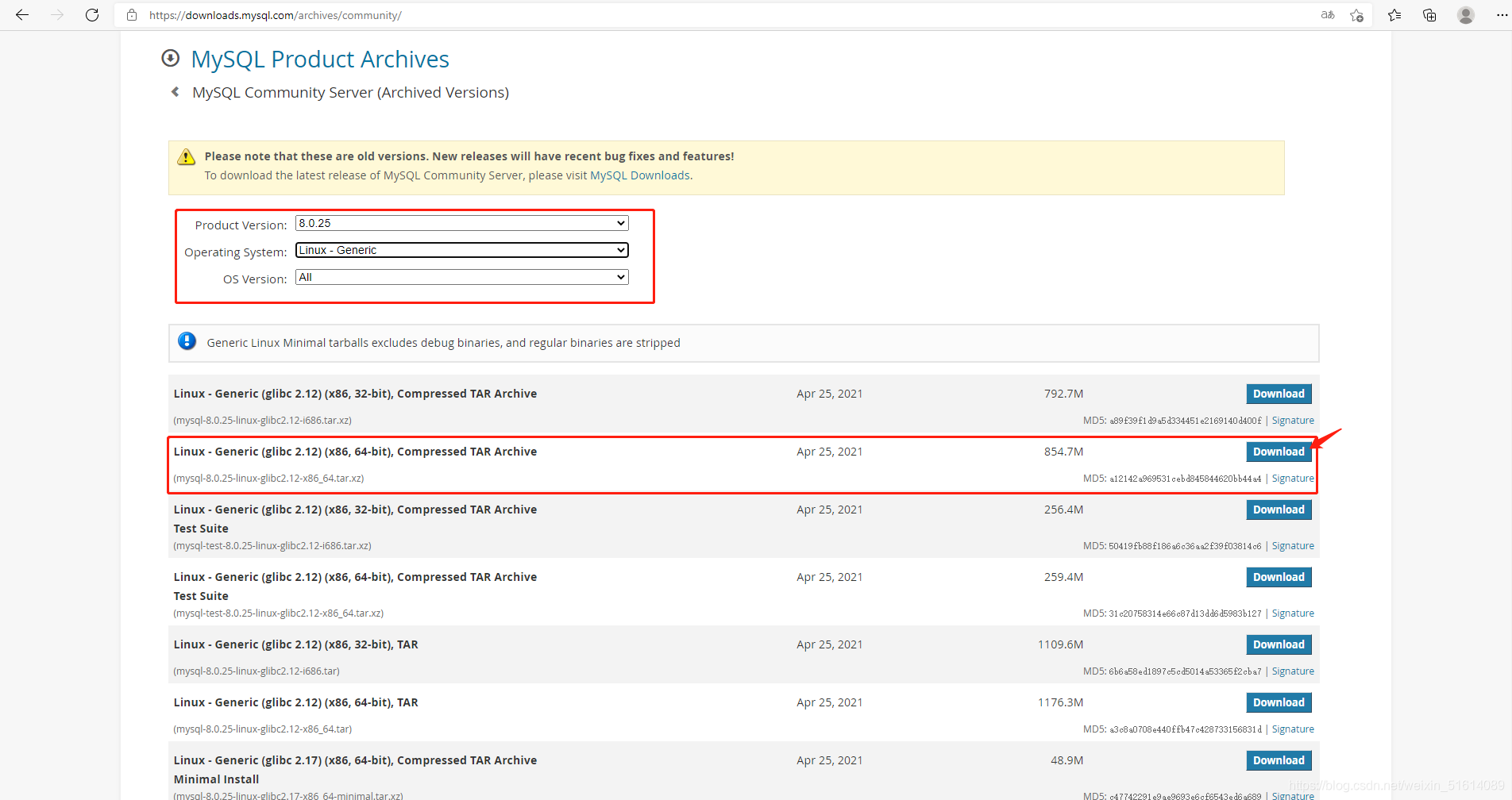Open the OS Version All dropdown
The image size is (1512, 800).
pos(462,277)
